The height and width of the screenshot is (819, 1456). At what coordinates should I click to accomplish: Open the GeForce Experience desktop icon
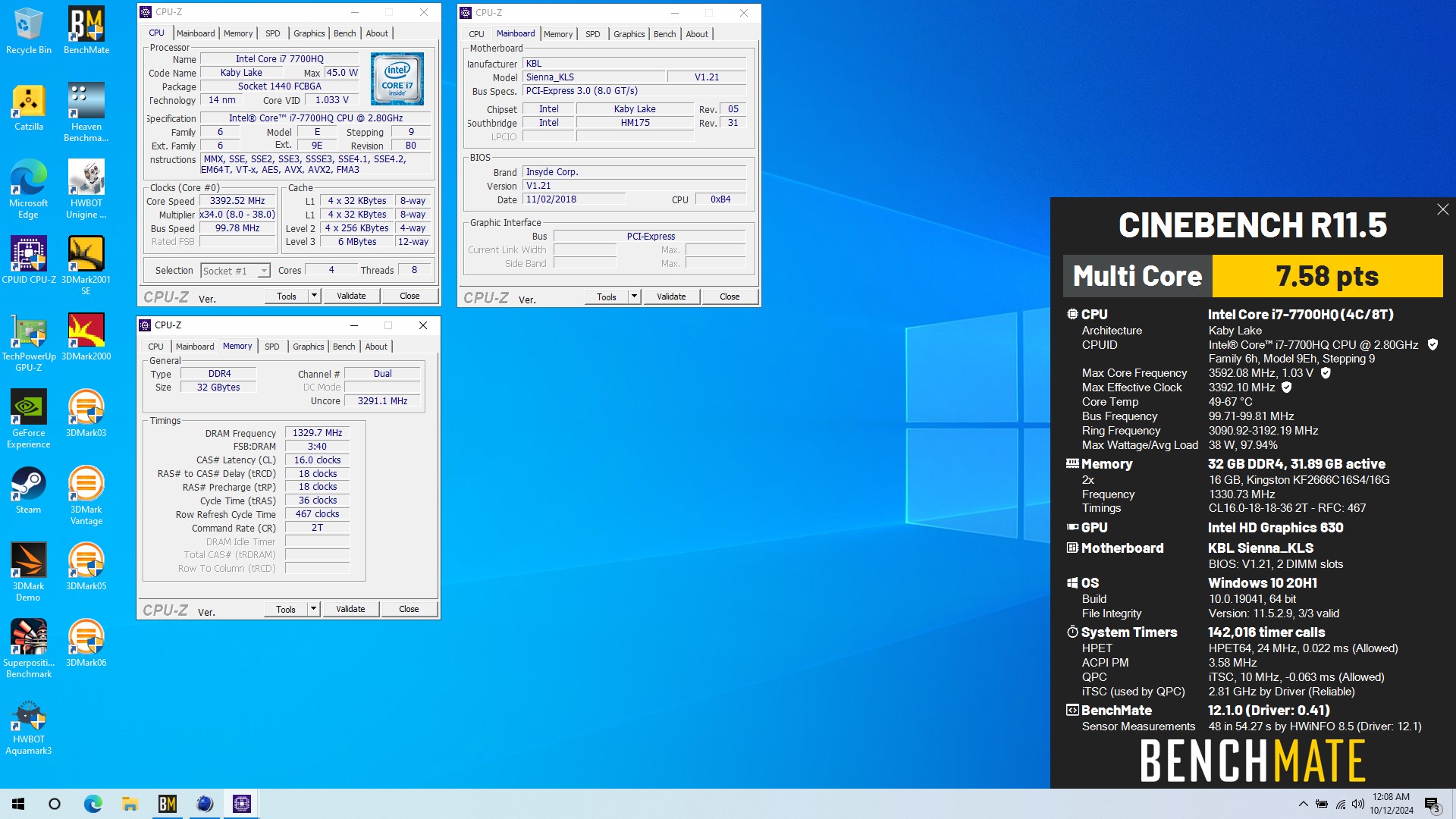[29, 419]
